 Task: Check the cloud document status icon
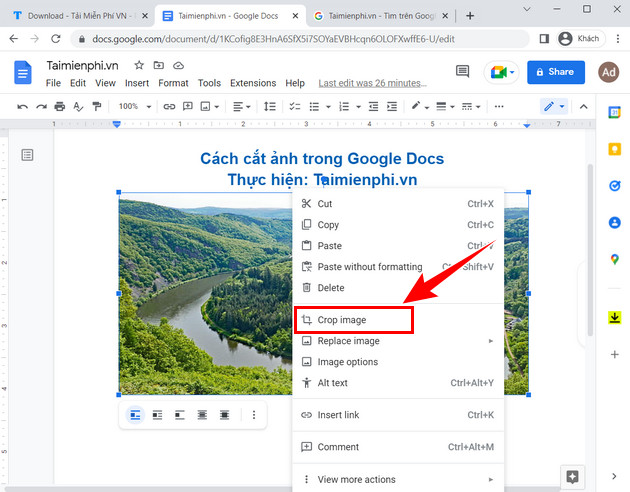[178, 65]
